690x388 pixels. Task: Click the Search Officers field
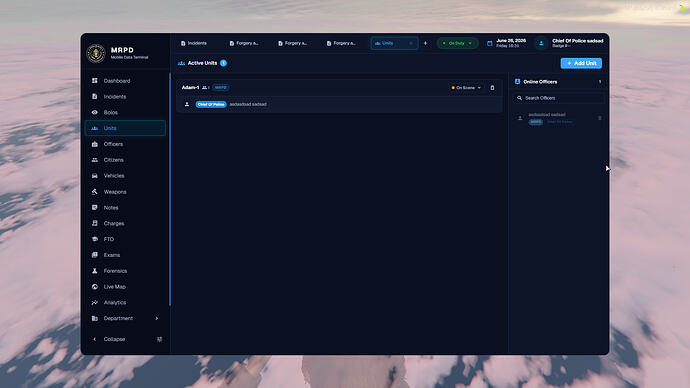tap(558, 98)
